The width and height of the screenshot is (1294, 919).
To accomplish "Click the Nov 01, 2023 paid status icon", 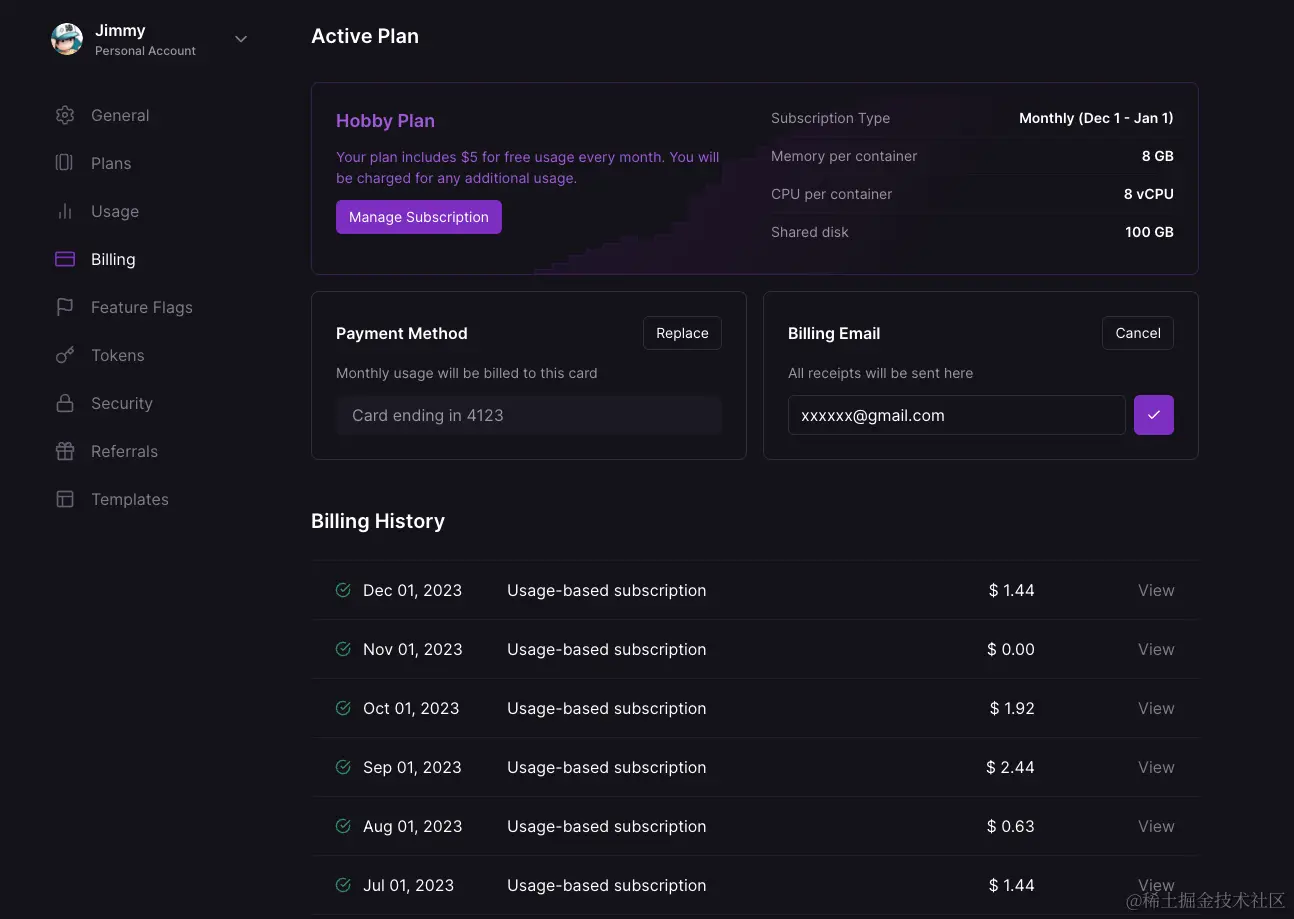I will (x=343, y=649).
